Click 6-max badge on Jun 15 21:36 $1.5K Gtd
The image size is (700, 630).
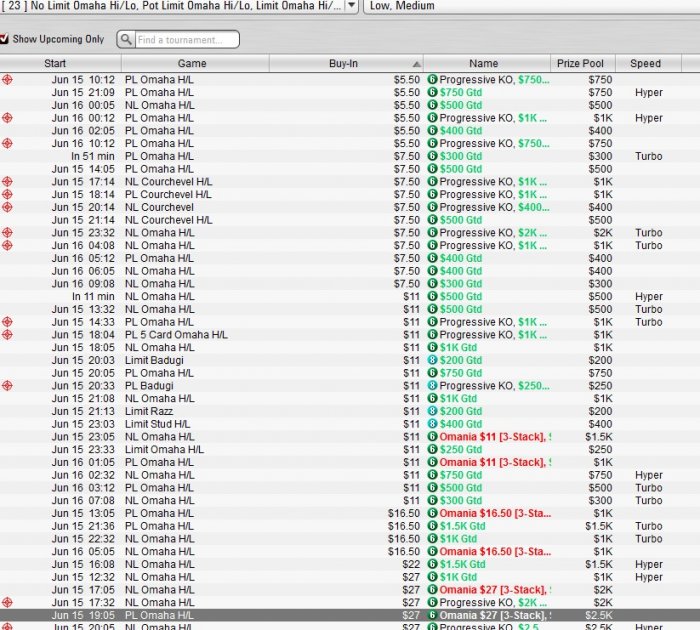coord(432,526)
